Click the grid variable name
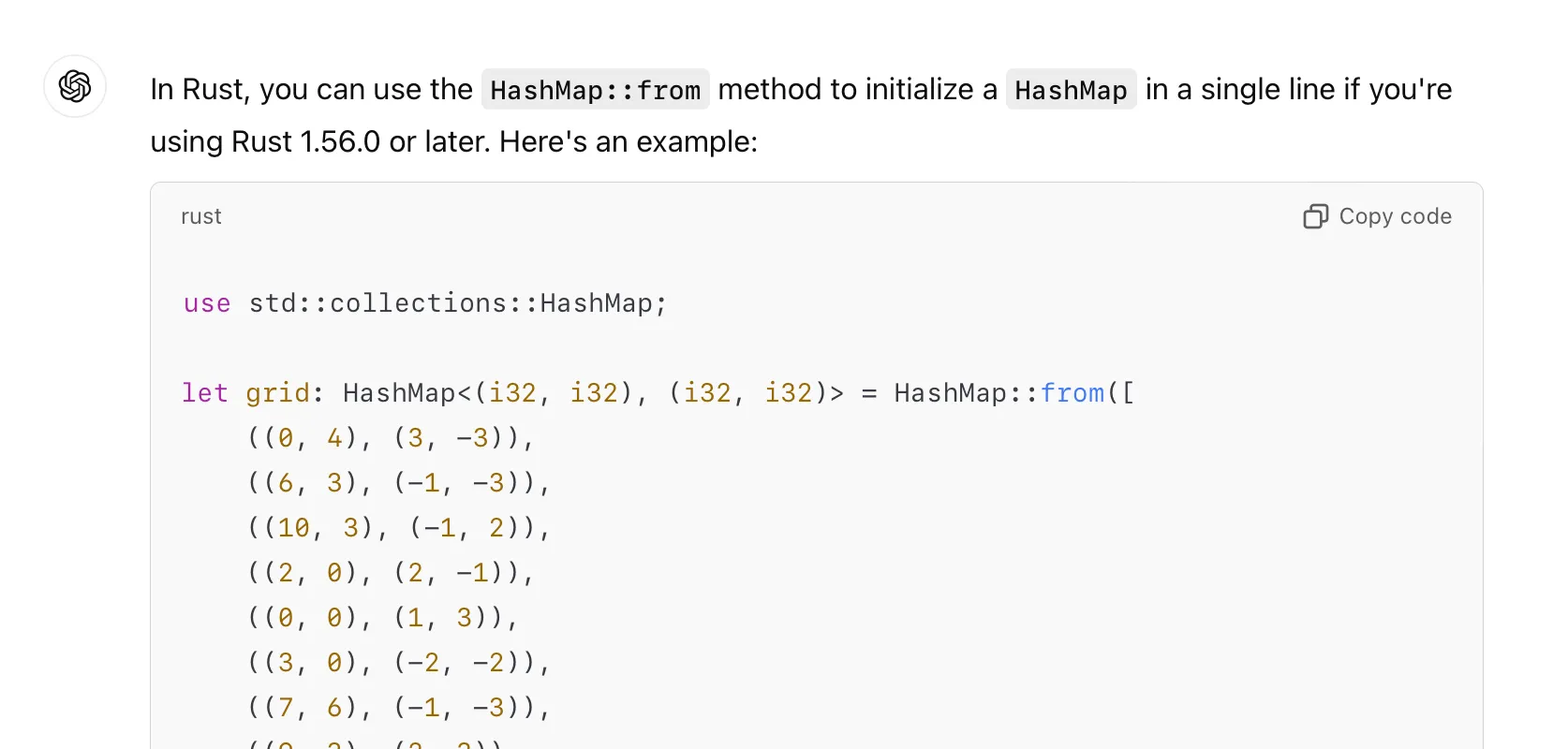Screen dimensions: 1568x749 coord(277,393)
